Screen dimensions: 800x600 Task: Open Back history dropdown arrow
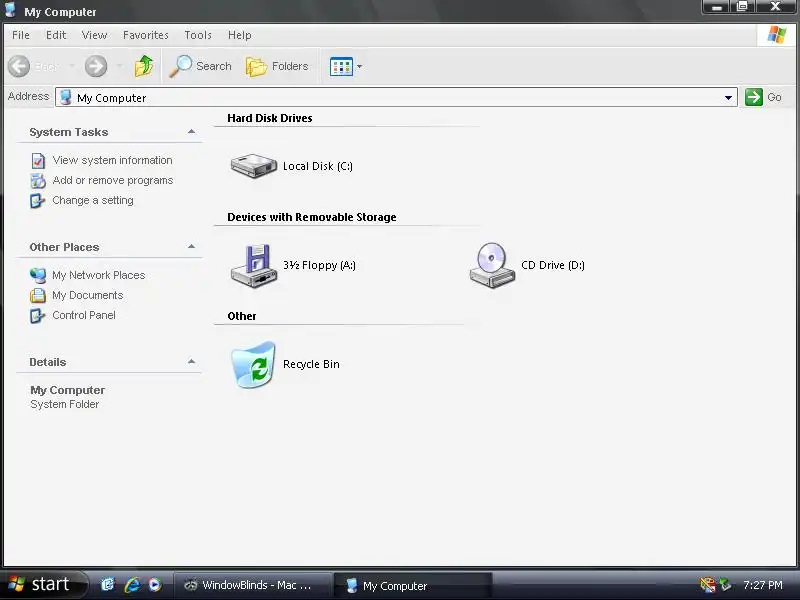click(x=72, y=66)
